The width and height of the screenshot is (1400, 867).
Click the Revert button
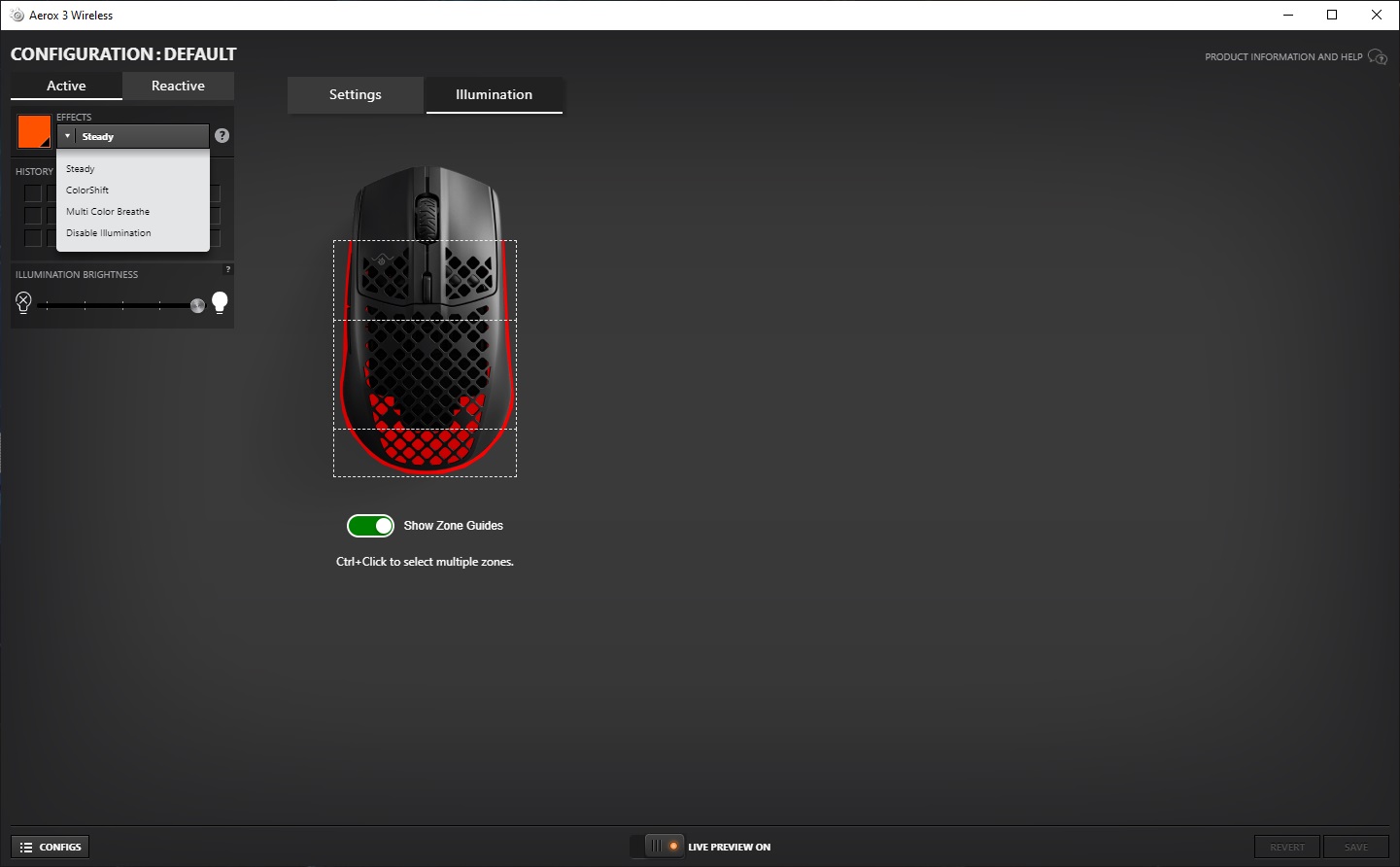pyautogui.click(x=1287, y=848)
